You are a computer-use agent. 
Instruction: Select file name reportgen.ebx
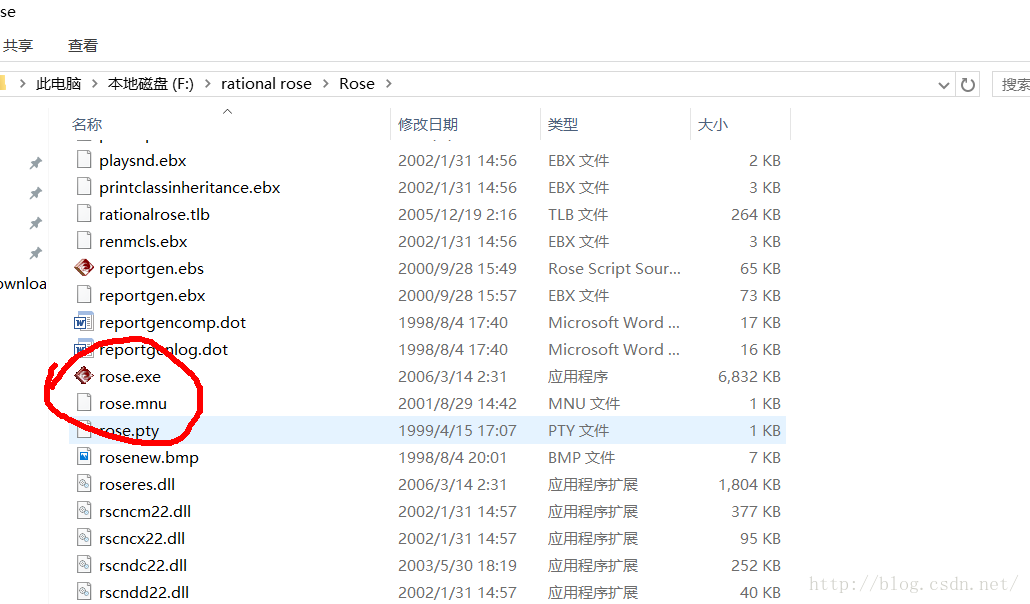tap(152, 295)
